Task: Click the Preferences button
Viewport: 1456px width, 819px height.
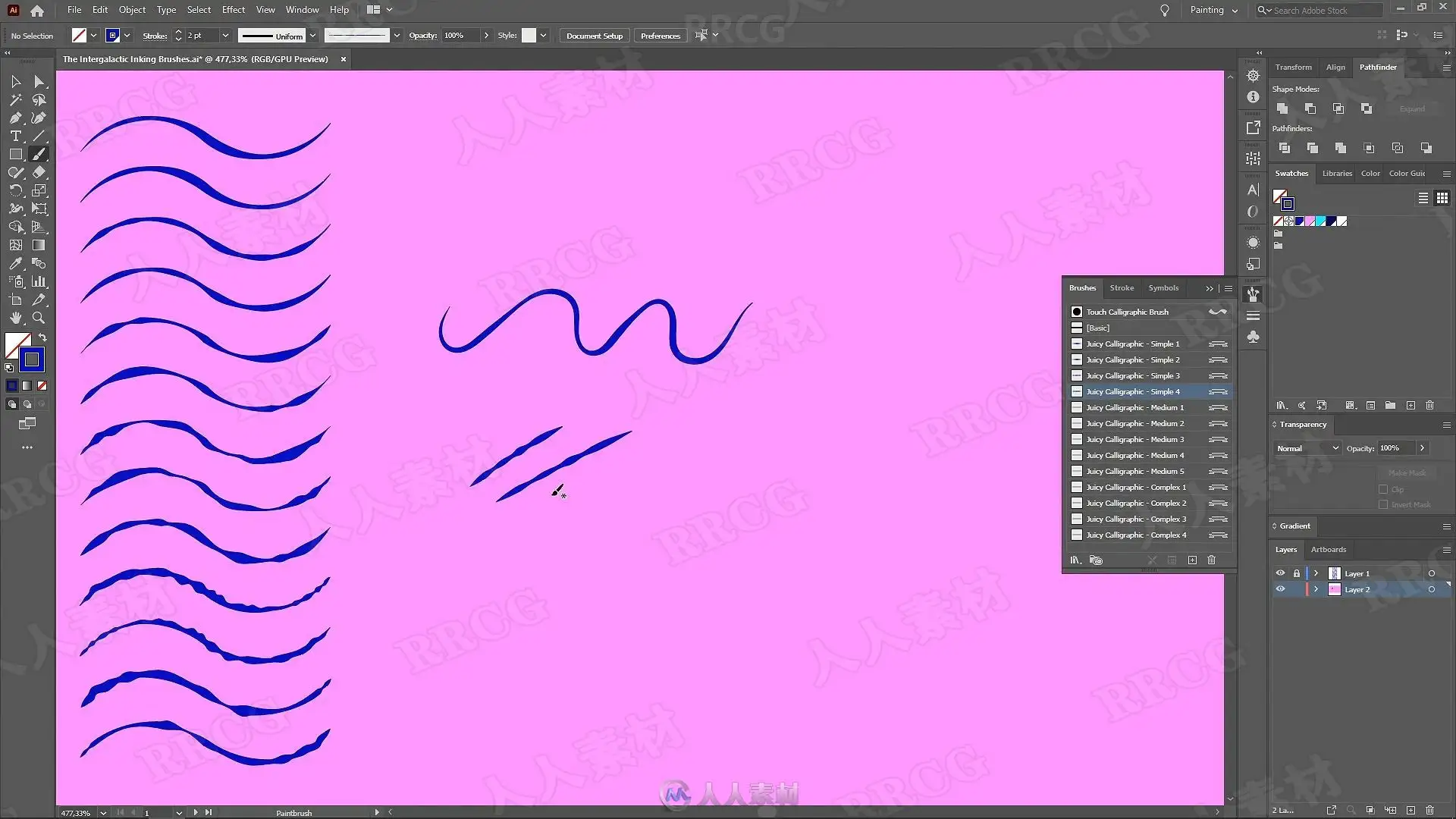Action: pyautogui.click(x=661, y=36)
